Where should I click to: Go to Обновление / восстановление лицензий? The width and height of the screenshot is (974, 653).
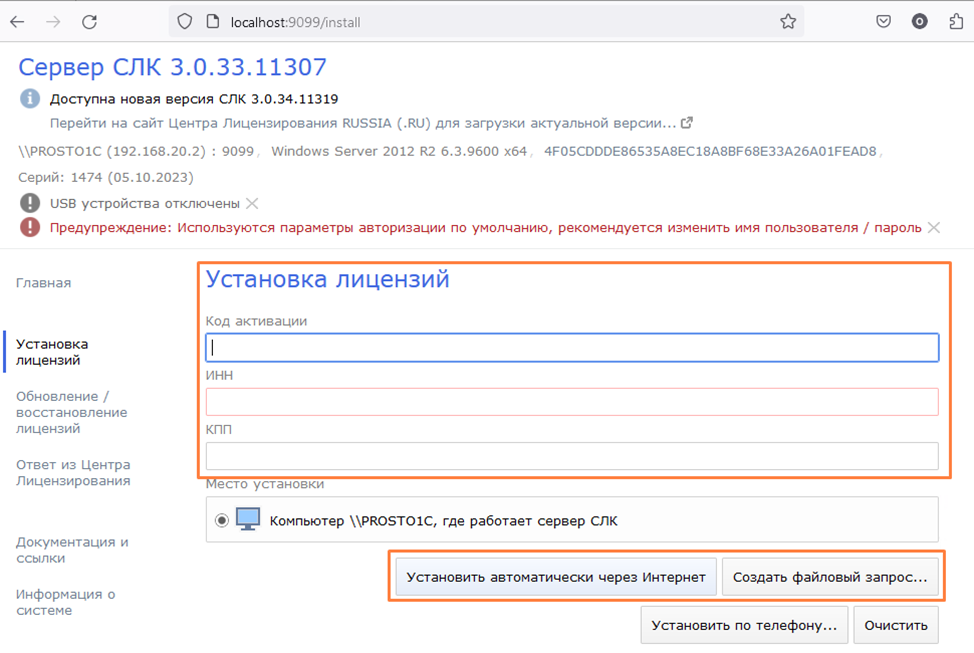tap(71, 412)
